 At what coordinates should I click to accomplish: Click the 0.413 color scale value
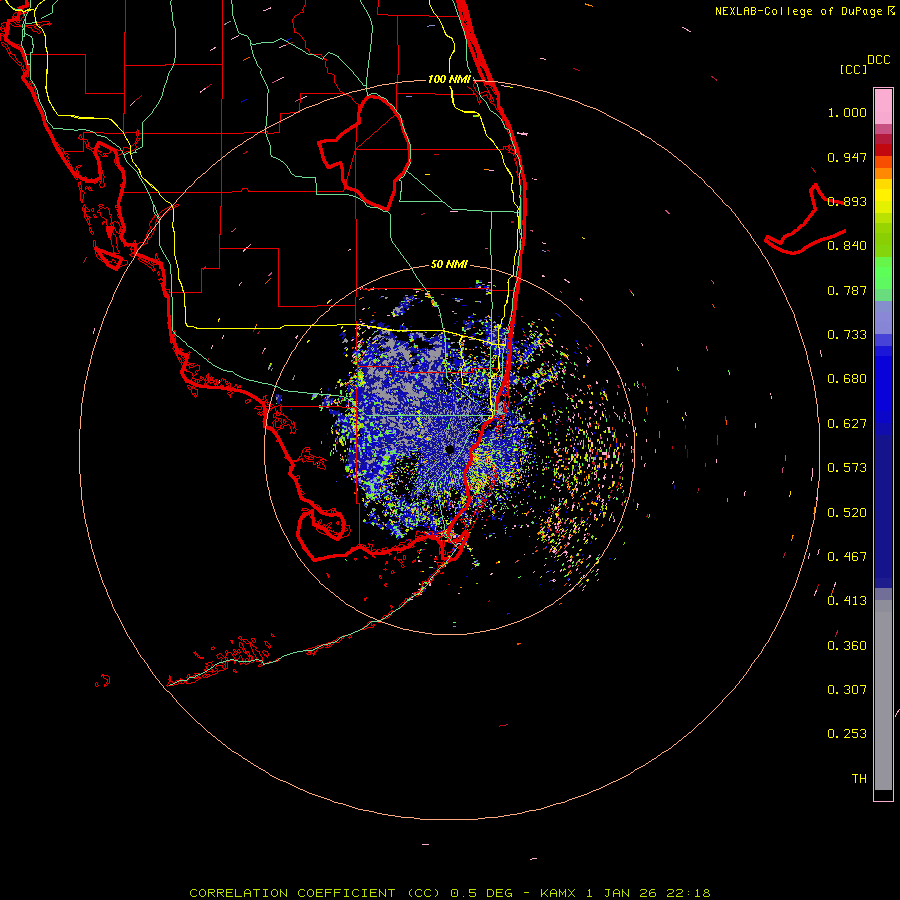click(x=847, y=601)
